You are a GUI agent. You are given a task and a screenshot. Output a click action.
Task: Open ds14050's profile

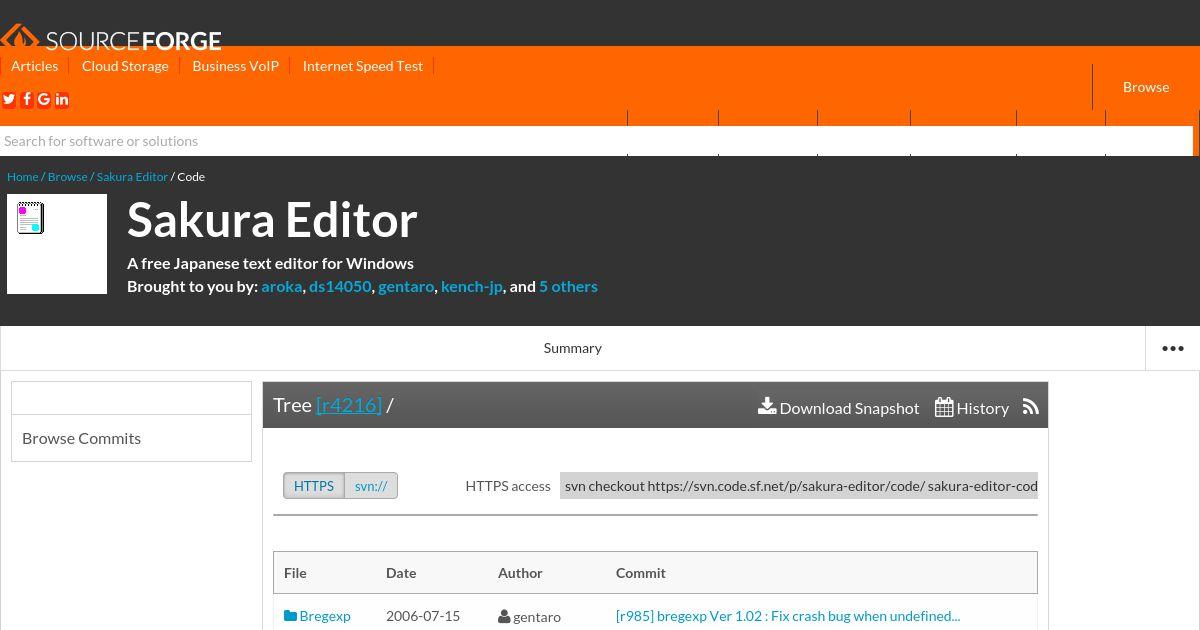[340, 286]
